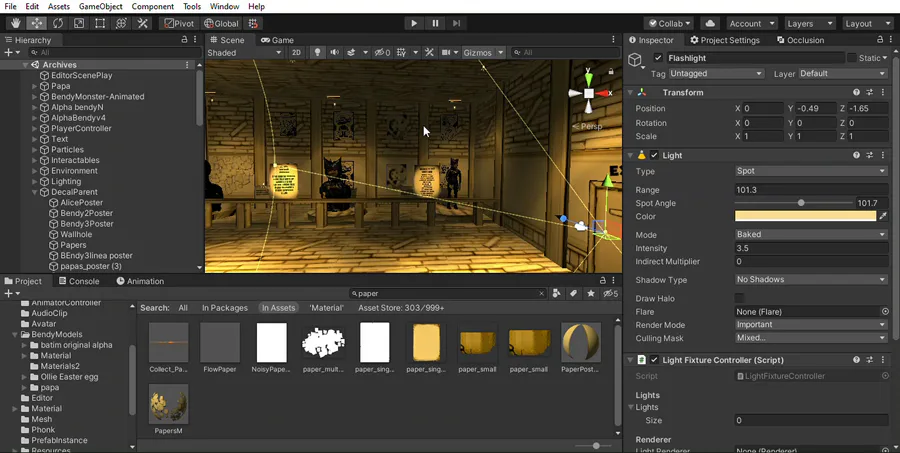Toggle grid snapping icon in toolbar
900x453 pixels.
pos(253,24)
